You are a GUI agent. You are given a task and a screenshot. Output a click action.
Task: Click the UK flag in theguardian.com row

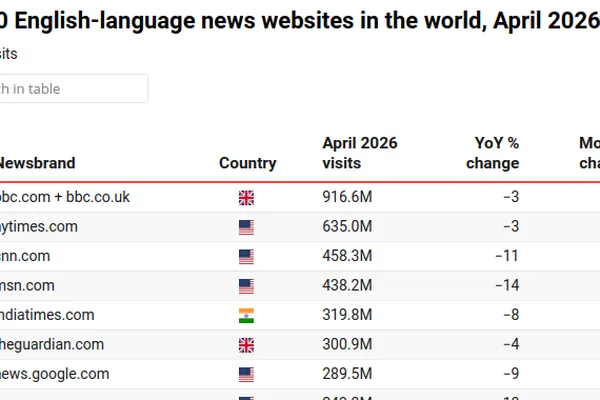pos(246,345)
